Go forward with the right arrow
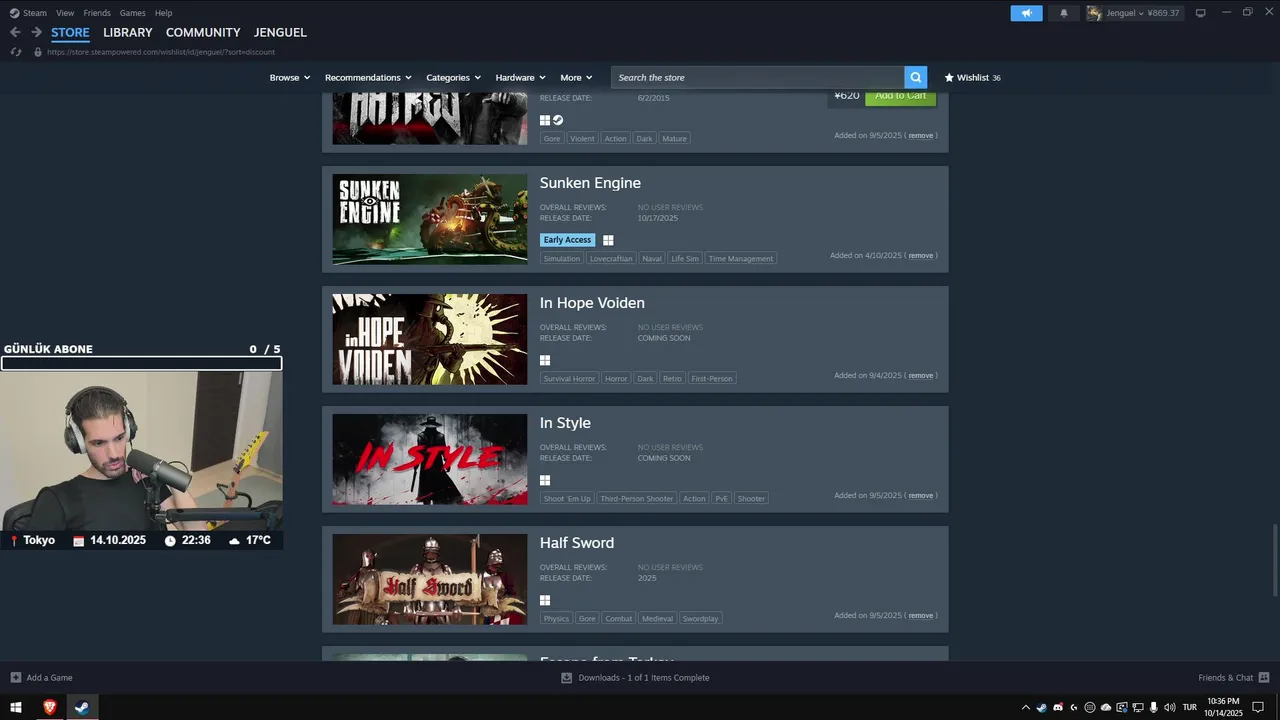1280x720 pixels. 36,32
